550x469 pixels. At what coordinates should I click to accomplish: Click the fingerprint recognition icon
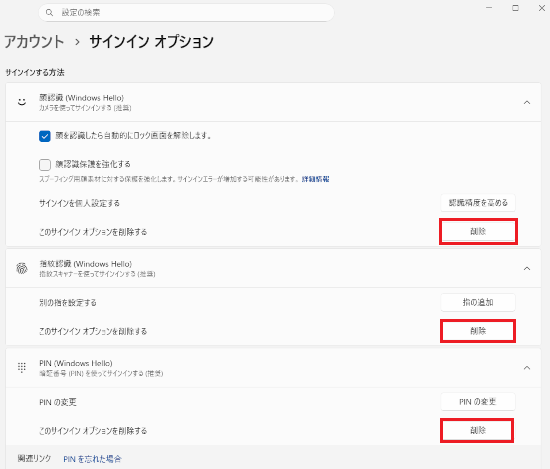(x=22, y=268)
